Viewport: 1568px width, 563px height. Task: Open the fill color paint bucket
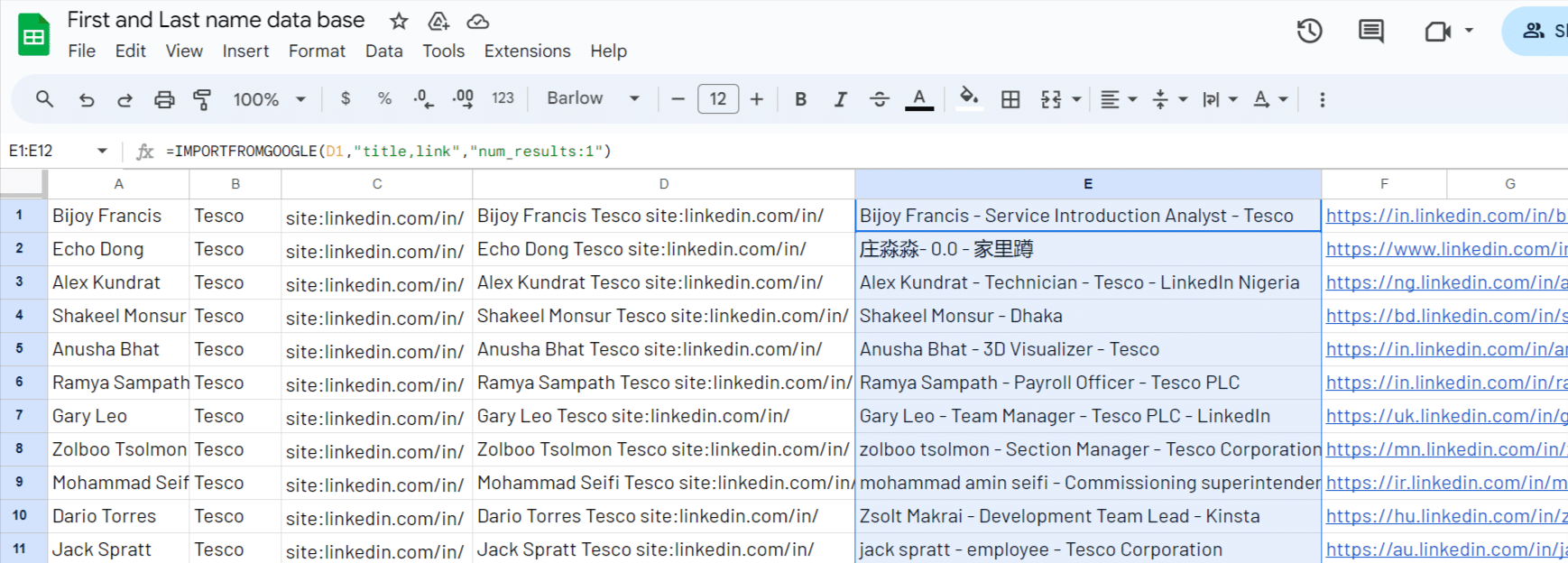968,97
